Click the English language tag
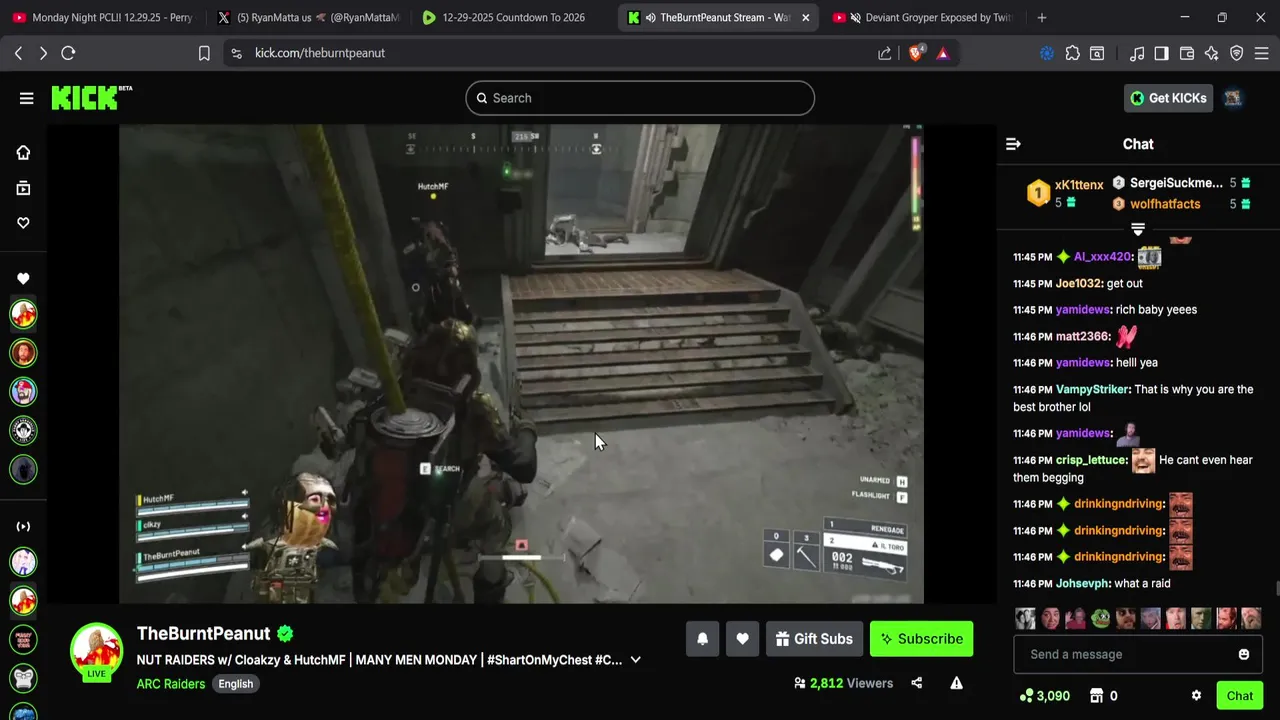The height and width of the screenshot is (720, 1280). click(236, 684)
